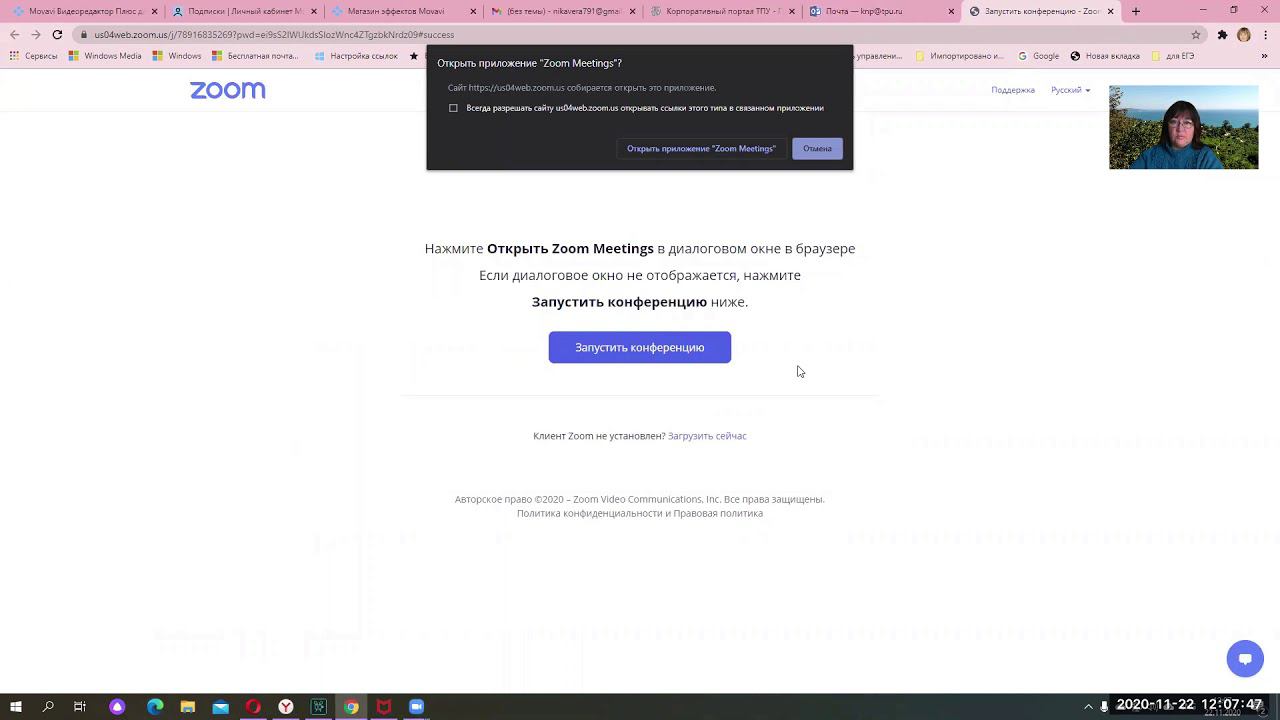Show hidden system tray icons

pos(1089,707)
